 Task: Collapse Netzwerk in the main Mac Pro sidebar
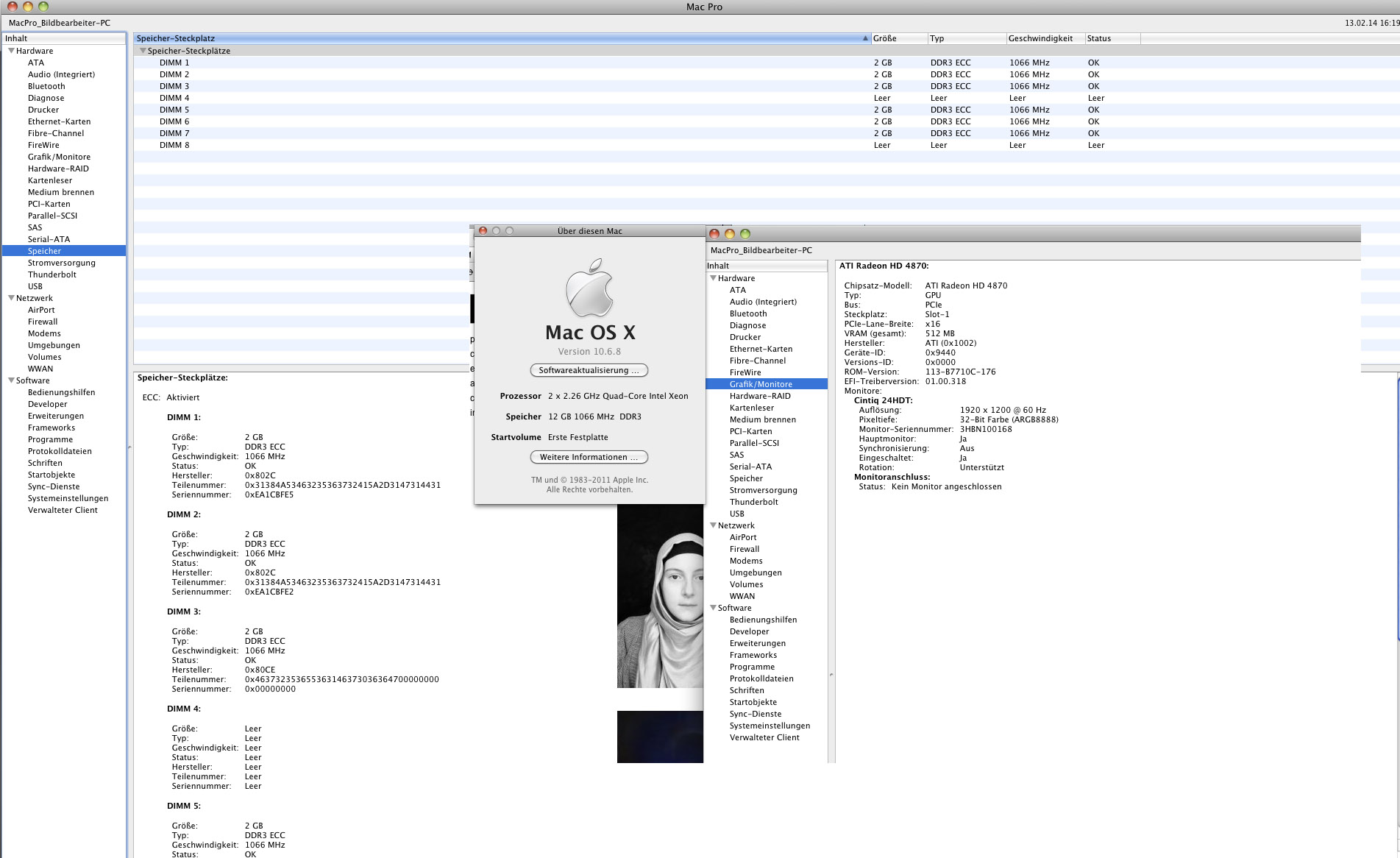tap(11, 298)
